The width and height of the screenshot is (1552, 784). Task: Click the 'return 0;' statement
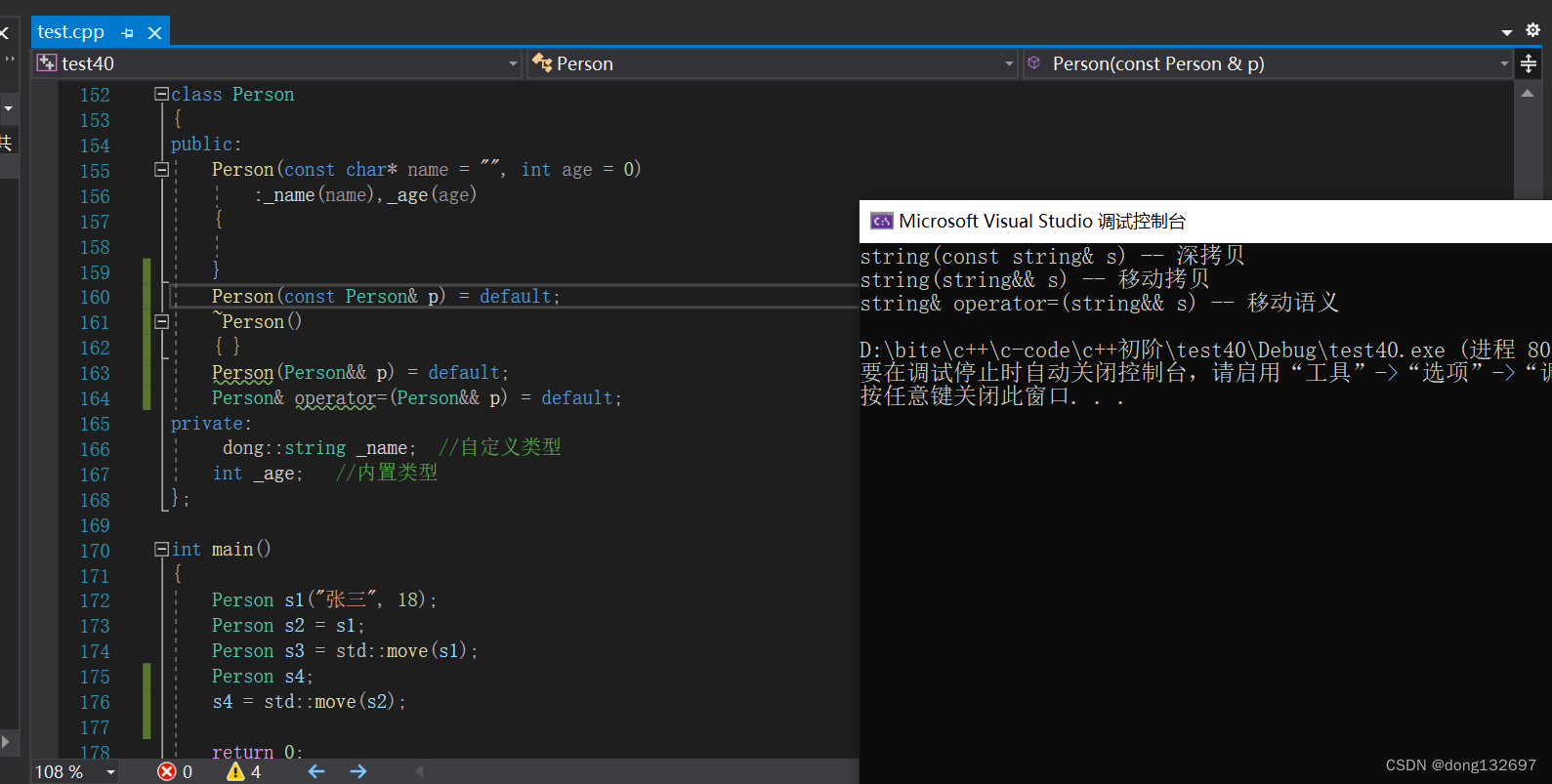click(257, 752)
